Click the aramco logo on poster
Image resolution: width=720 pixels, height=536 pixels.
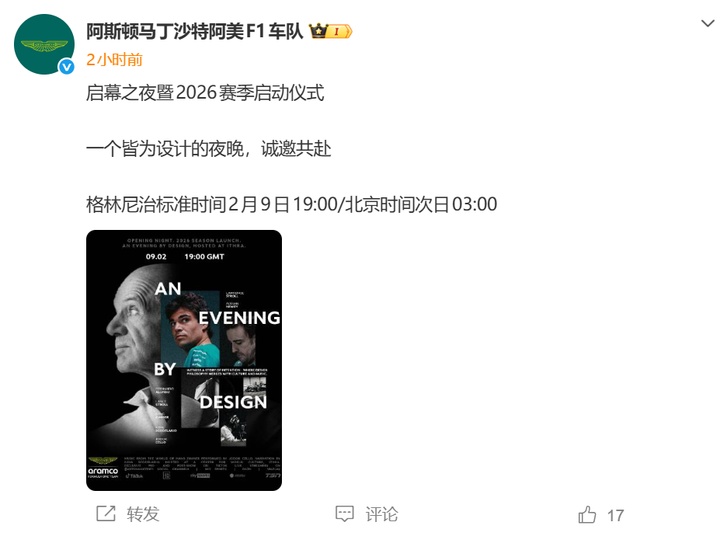(x=103, y=471)
